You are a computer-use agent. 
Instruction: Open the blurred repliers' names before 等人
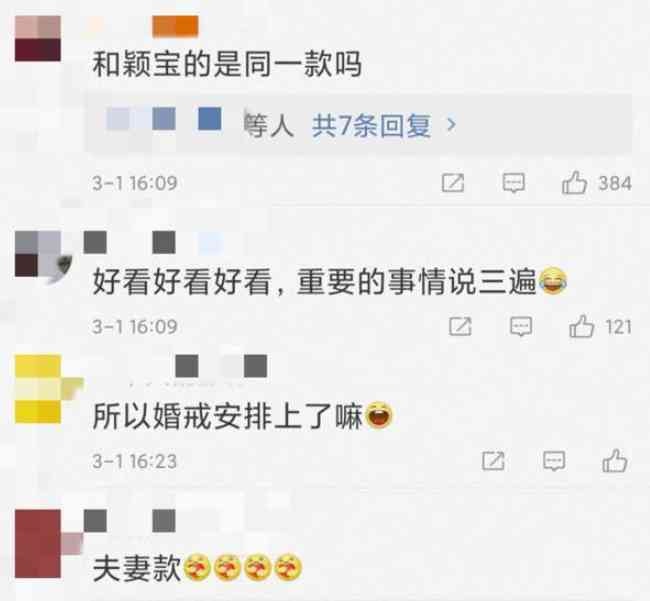(x=163, y=119)
